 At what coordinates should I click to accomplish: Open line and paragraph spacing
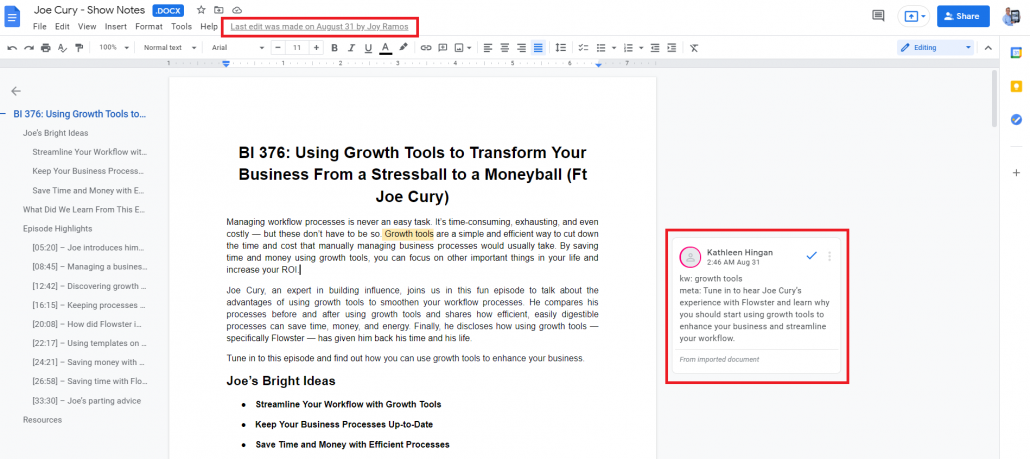560,48
